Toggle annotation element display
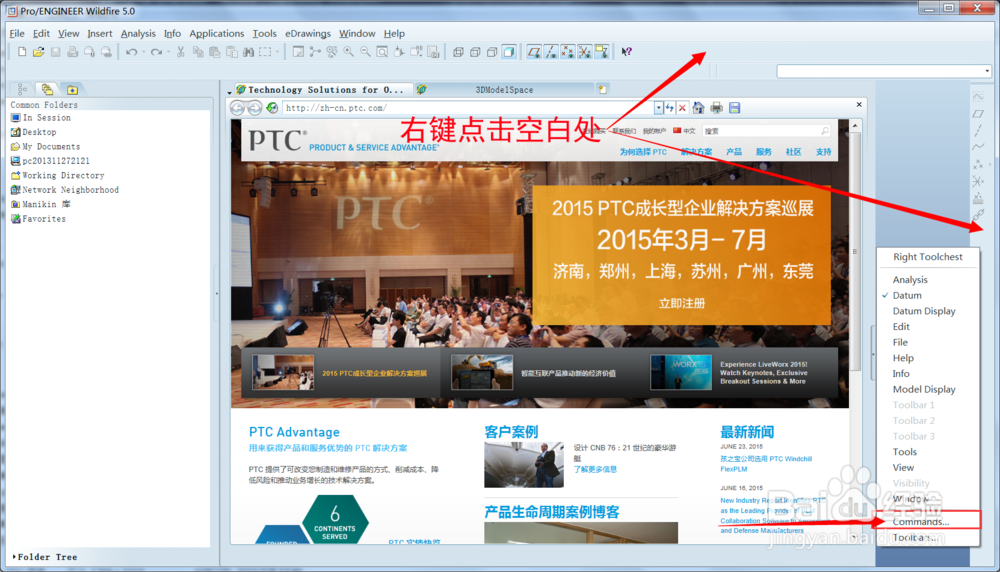This screenshot has height=572, width=1000. [x=601, y=52]
